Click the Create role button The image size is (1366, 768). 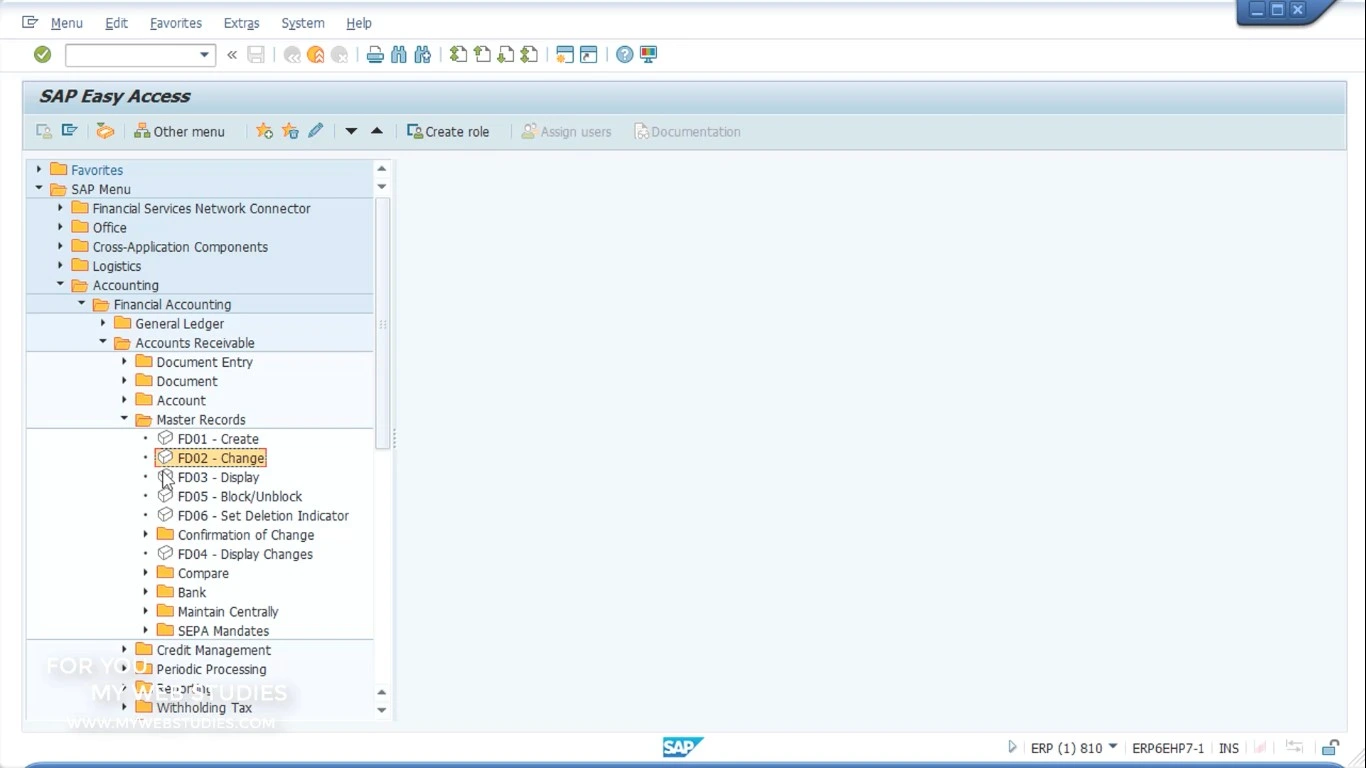[x=448, y=131]
